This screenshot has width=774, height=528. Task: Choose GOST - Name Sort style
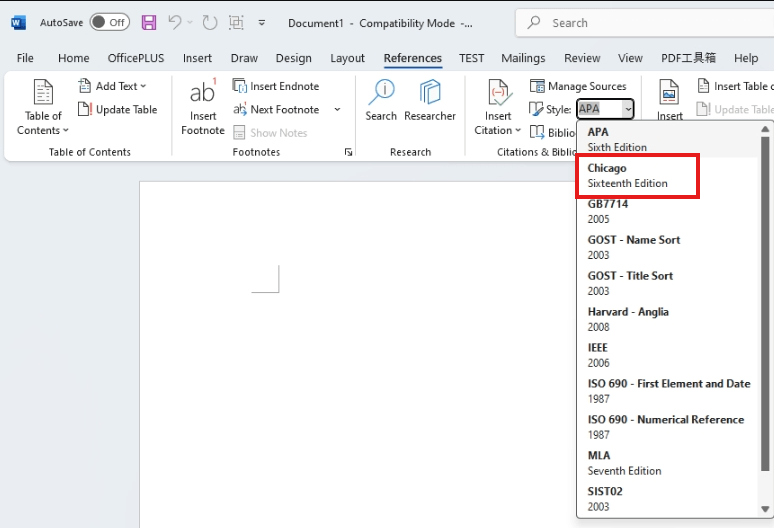[x=667, y=247]
